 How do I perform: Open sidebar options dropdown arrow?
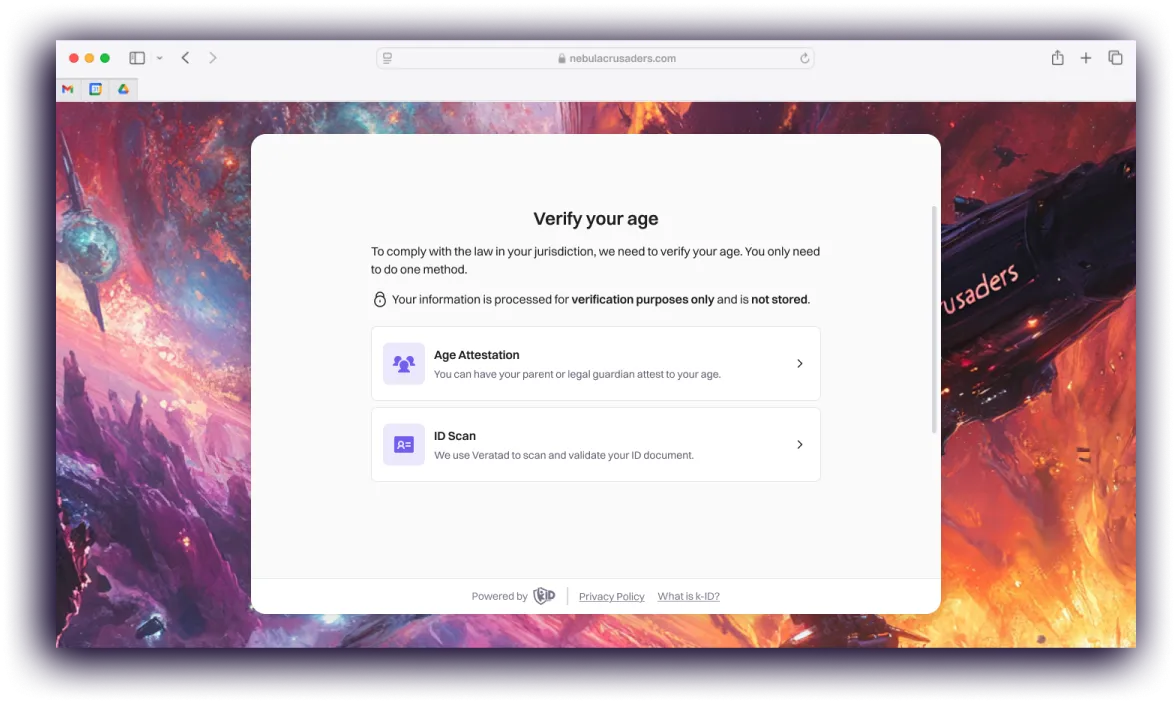click(x=160, y=58)
